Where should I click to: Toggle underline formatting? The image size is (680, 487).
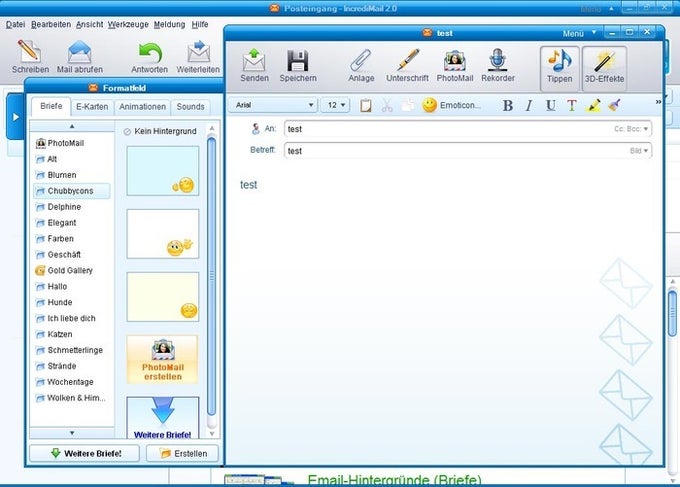coord(550,105)
